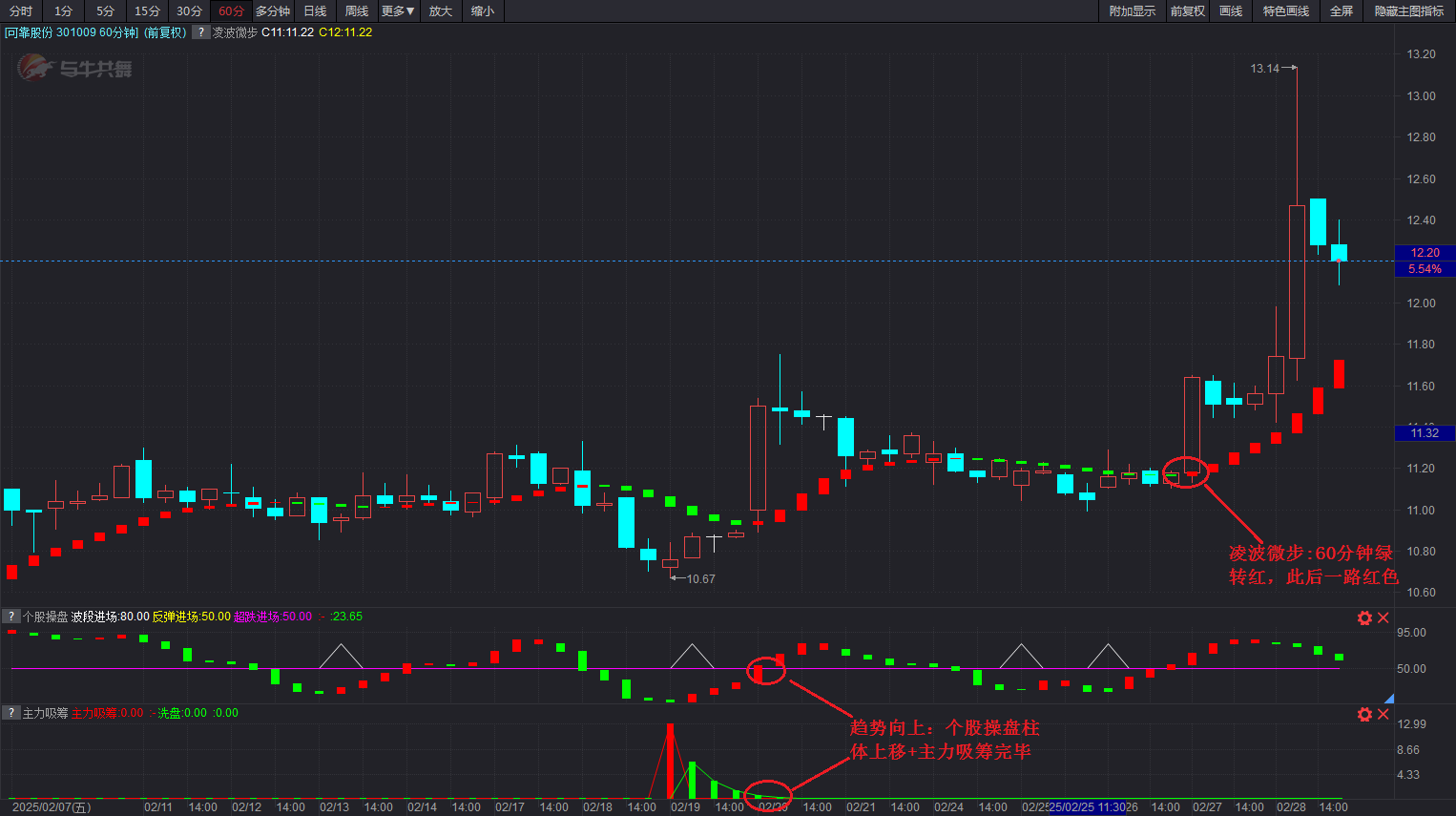Click the small blue corner arrow at lower right
This screenshot has width=1456, height=816.
pyautogui.click(x=1389, y=699)
